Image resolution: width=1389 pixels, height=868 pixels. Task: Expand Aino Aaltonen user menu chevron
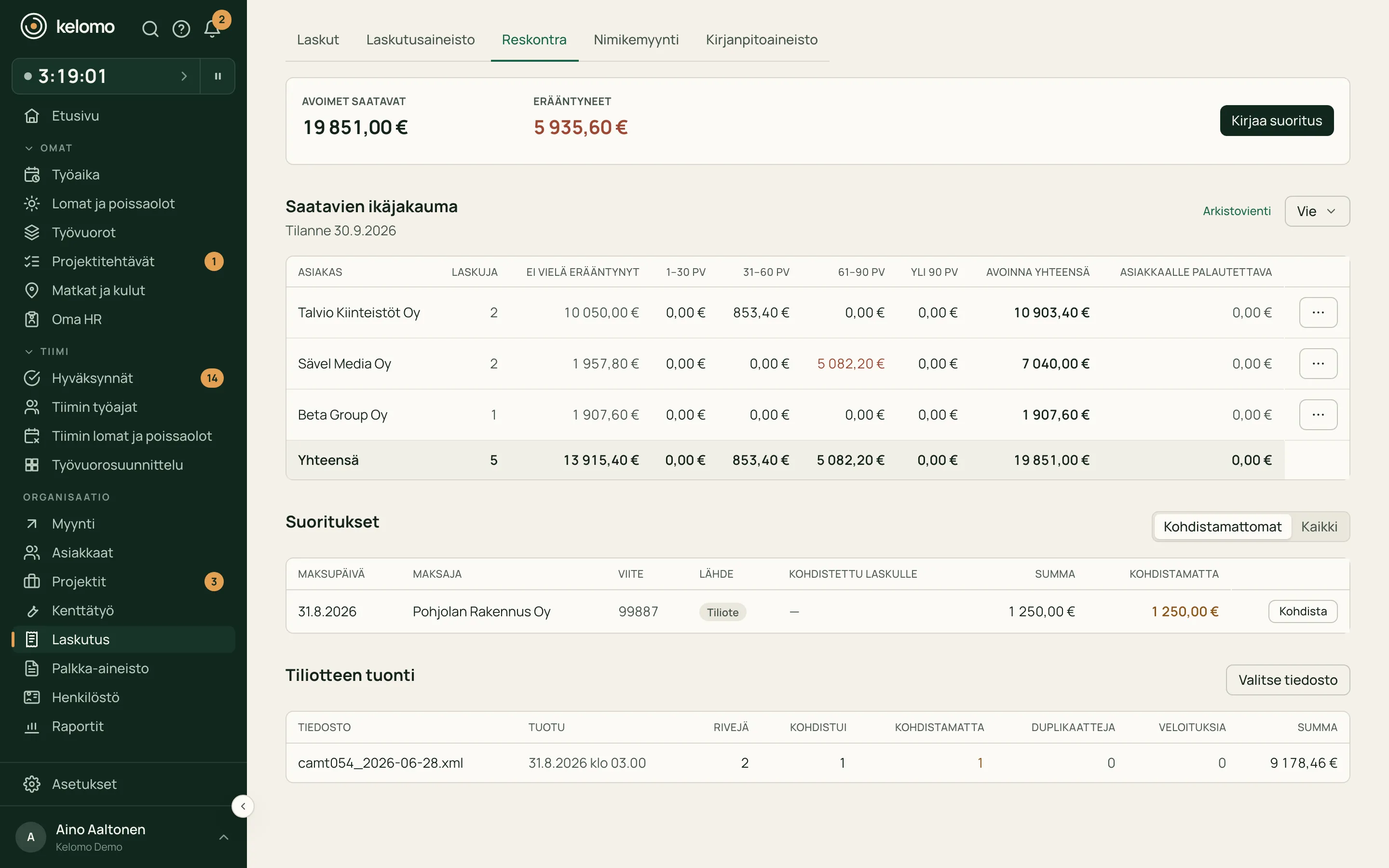224,837
